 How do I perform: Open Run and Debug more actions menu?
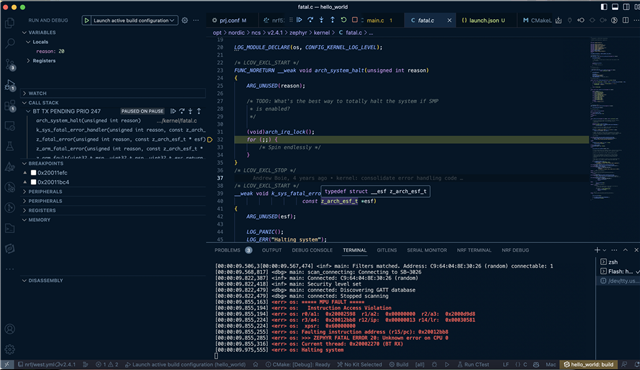[x=196, y=20]
